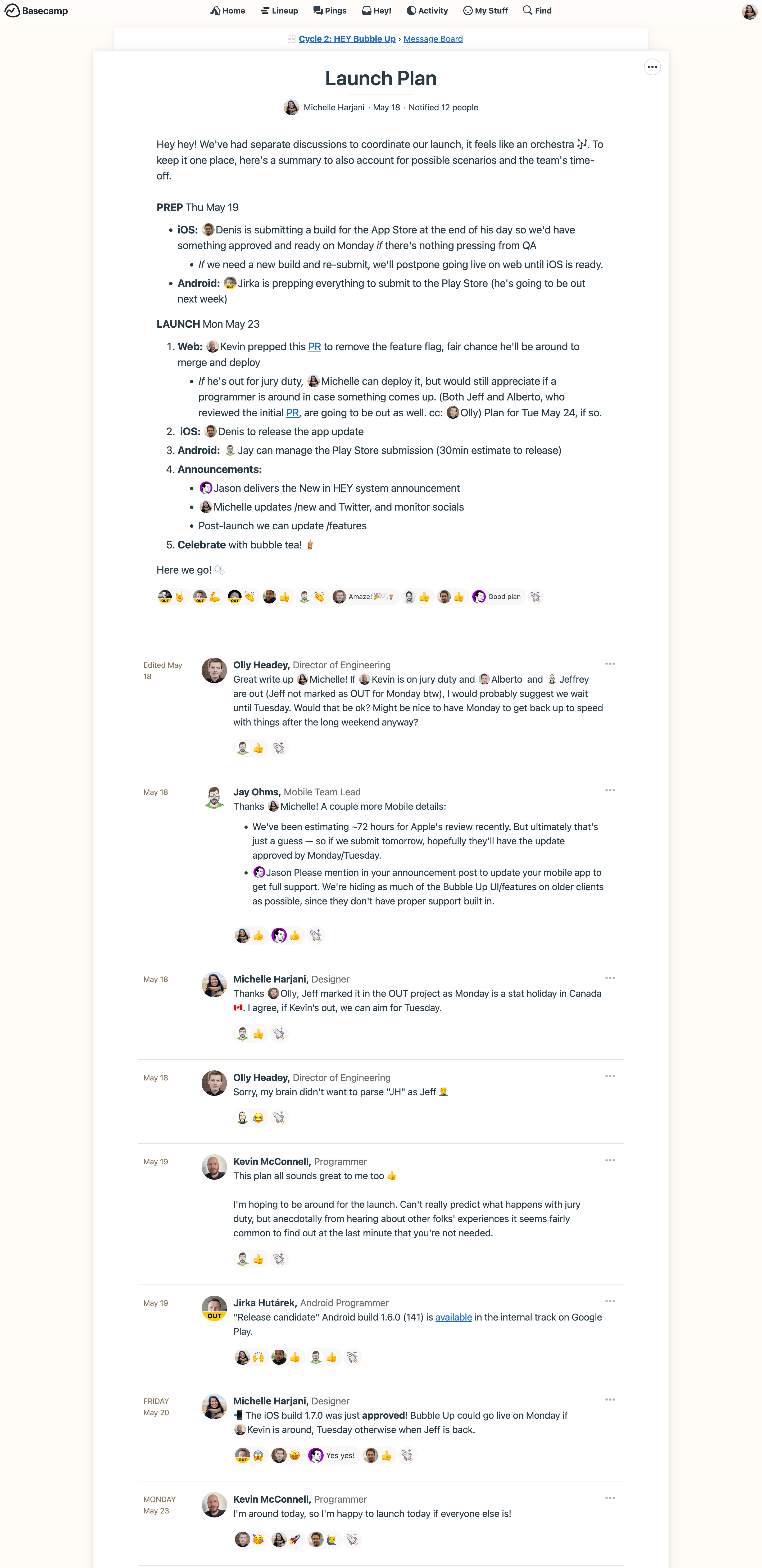Add a boost to Kevin's May 23 comment
This screenshot has width=762, height=1568.
click(x=352, y=1539)
